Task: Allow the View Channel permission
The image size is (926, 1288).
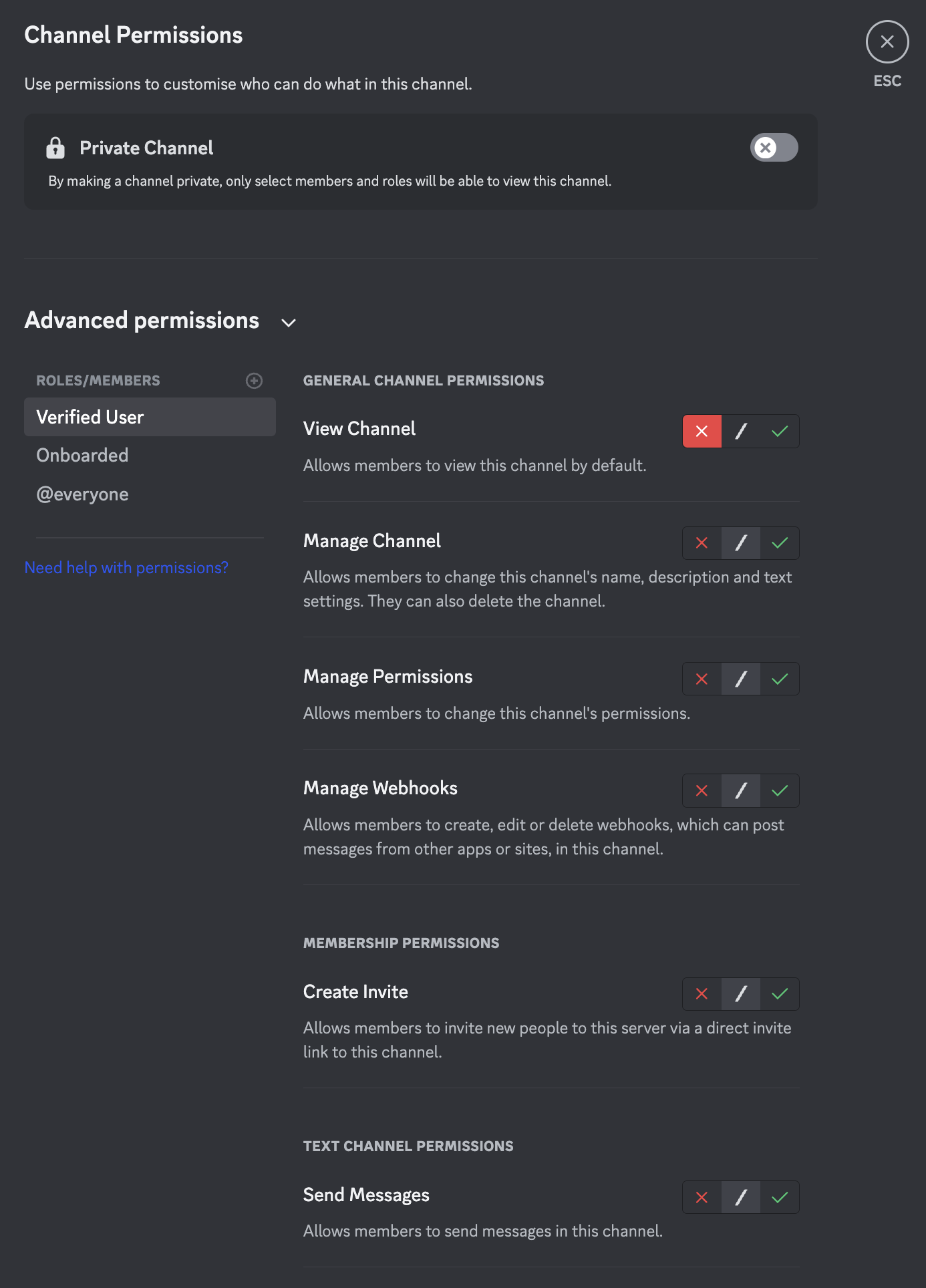Action: pyautogui.click(x=780, y=432)
